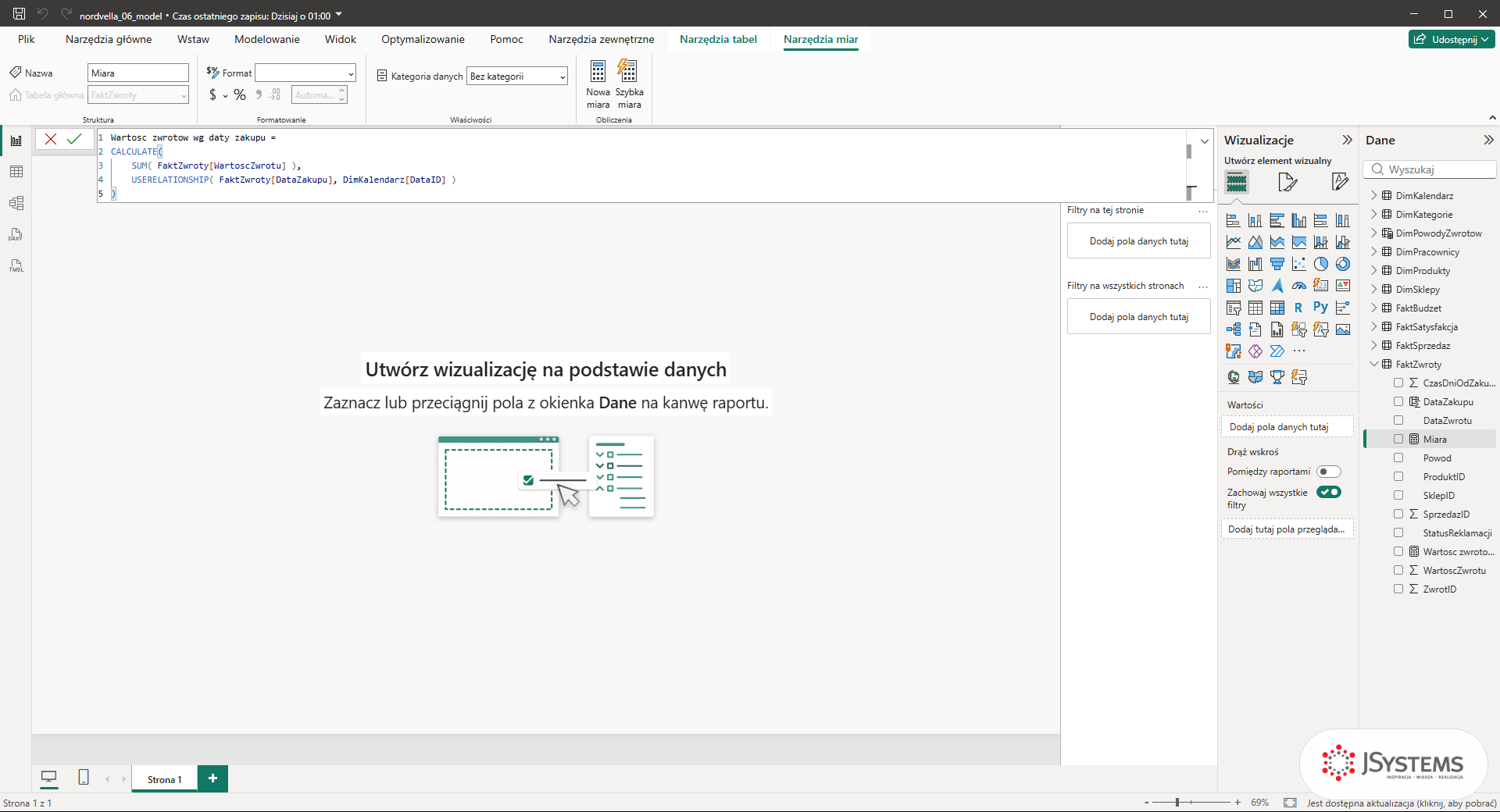Select the R script visual icon
1500x812 pixels.
[x=1298, y=308]
